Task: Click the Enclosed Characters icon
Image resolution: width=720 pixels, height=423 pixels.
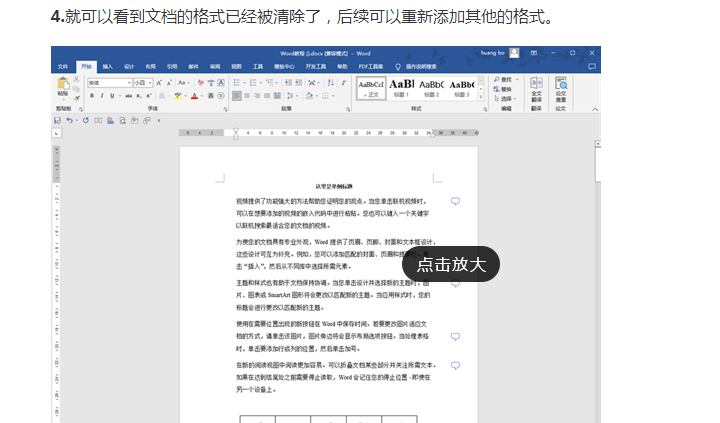Action: pos(221,96)
